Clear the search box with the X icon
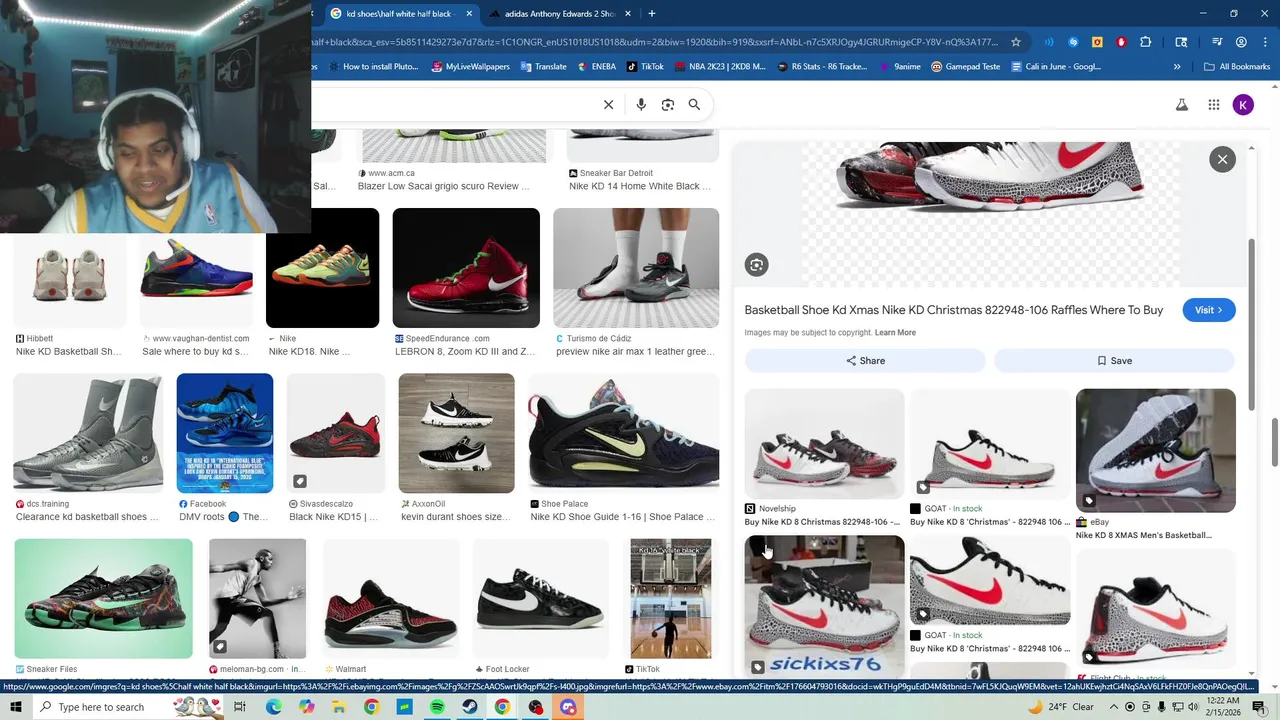The width and height of the screenshot is (1280, 720). click(608, 105)
